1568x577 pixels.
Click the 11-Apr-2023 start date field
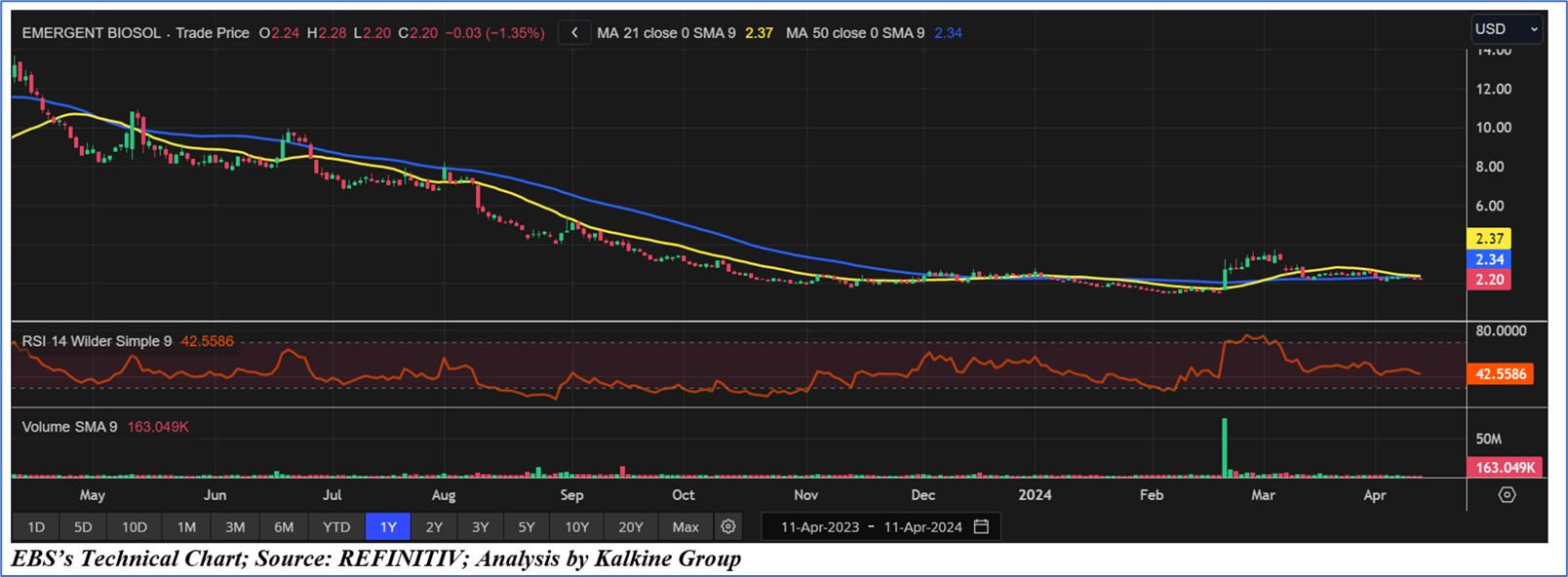(x=819, y=526)
